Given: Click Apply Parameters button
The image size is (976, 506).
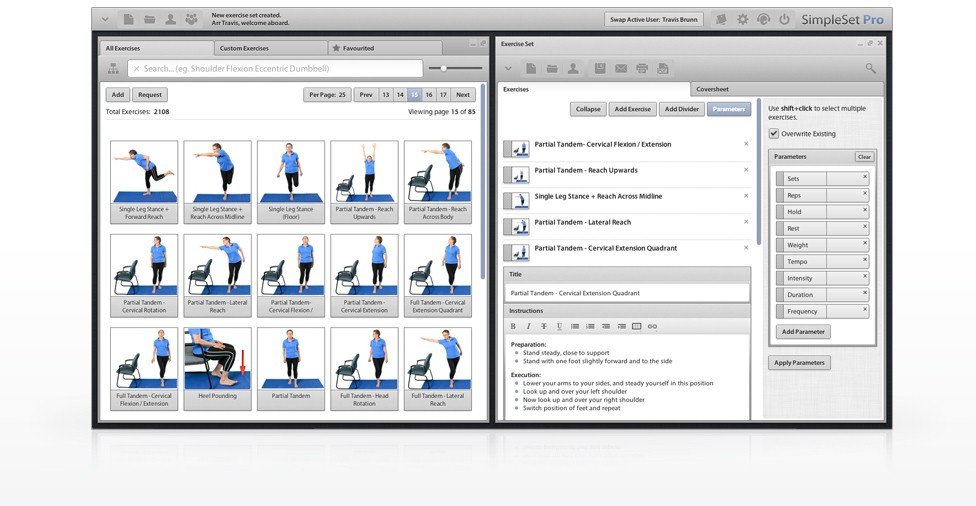Looking at the screenshot, I should point(799,362).
